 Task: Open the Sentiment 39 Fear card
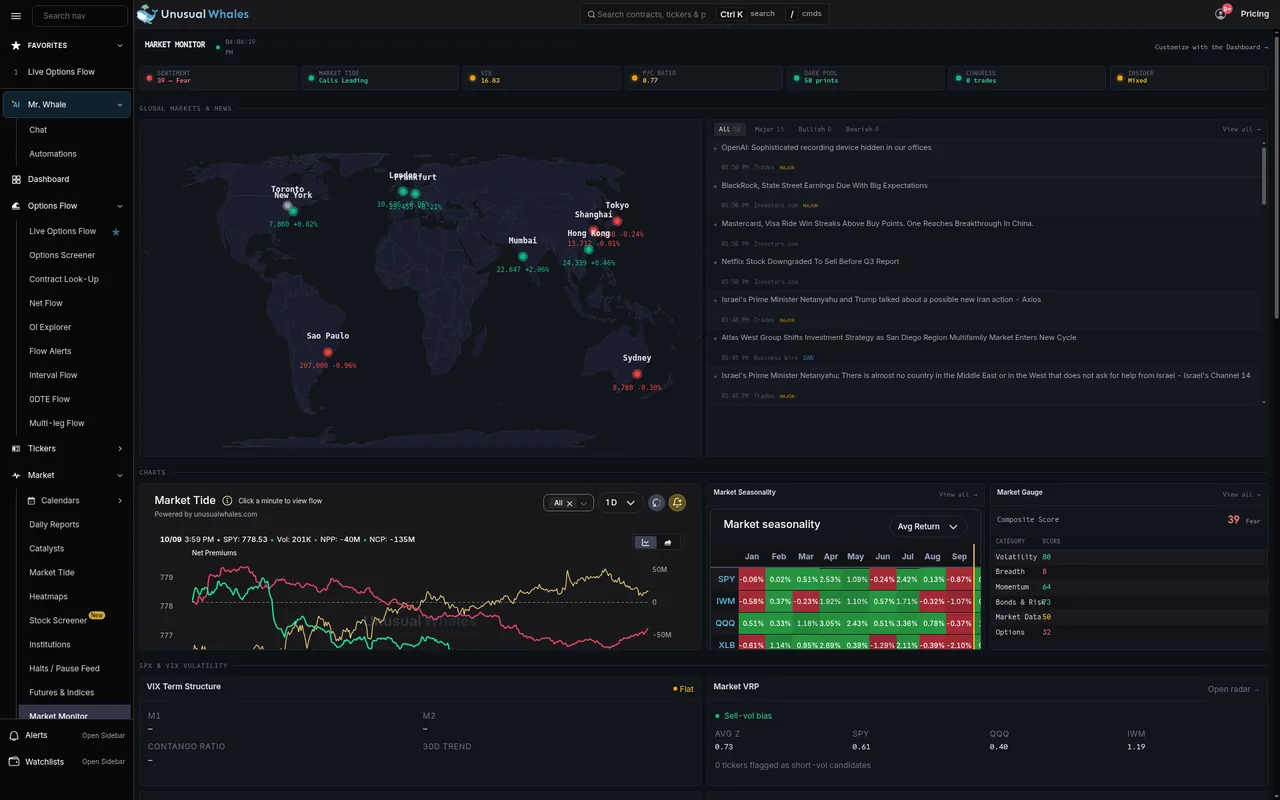click(219, 77)
